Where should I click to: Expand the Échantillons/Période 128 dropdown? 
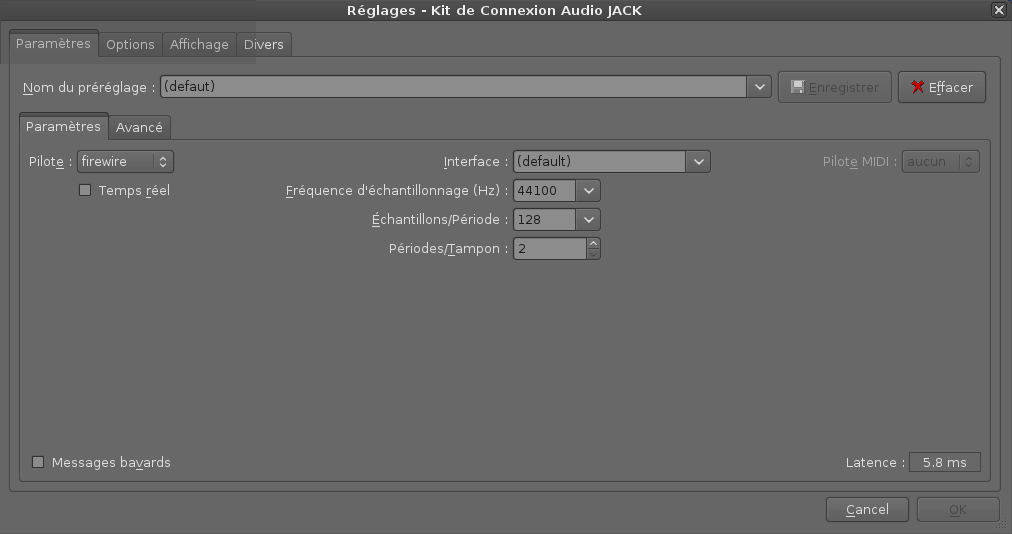coord(588,220)
